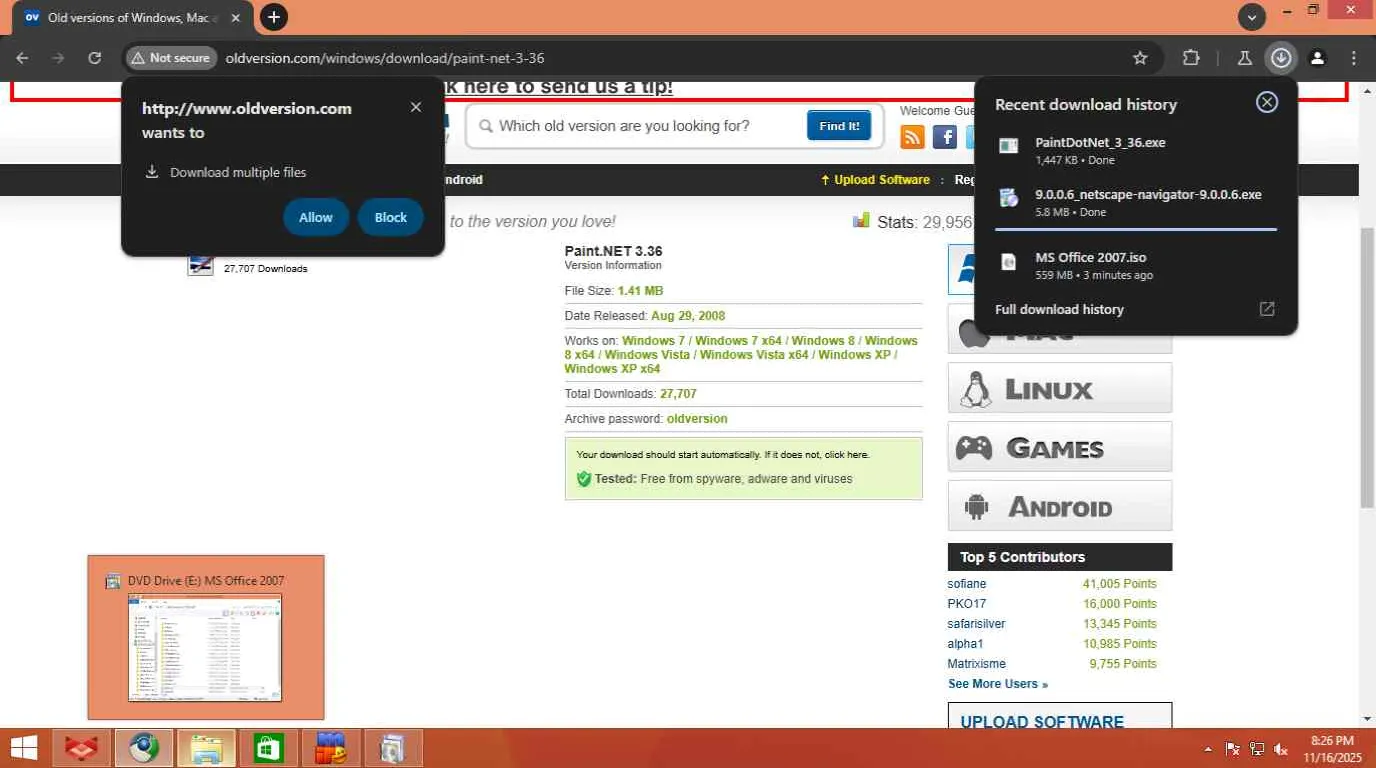Open contributor PKO17's profile
1376x768 pixels.
(967, 604)
